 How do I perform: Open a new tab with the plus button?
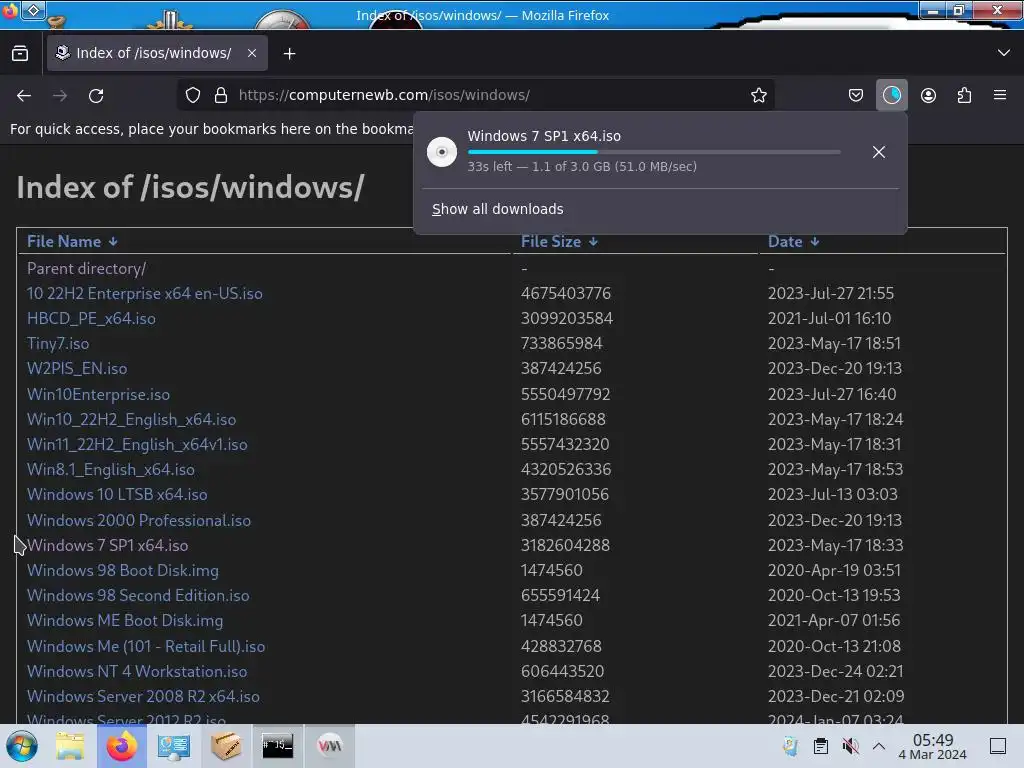tap(289, 54)
